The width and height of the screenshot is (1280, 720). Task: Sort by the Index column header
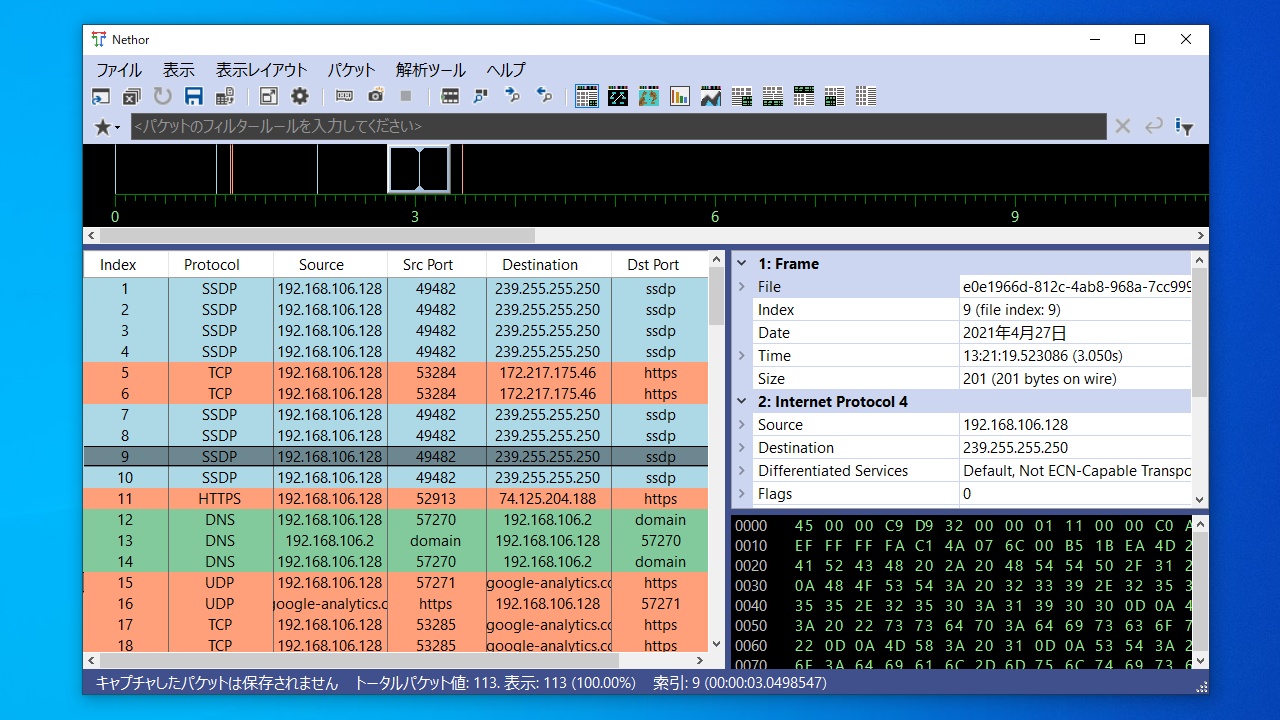(x=118, y=265)
